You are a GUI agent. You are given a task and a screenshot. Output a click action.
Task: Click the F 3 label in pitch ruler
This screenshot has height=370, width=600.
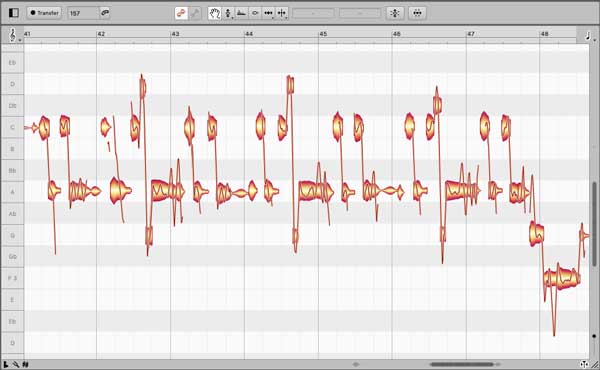[x=12, y=278]
